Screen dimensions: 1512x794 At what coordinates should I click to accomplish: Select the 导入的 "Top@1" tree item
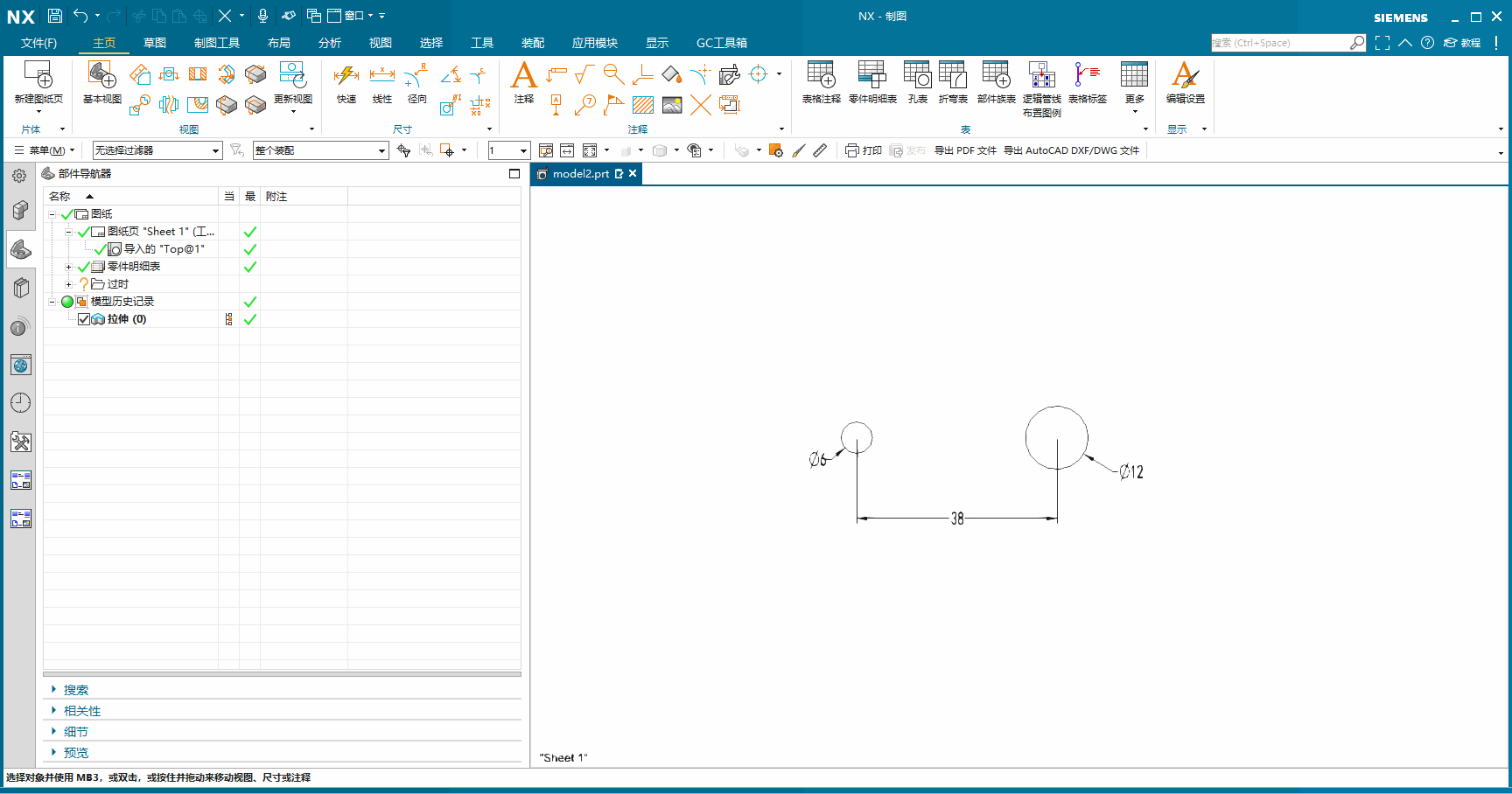tap(164, 249)
